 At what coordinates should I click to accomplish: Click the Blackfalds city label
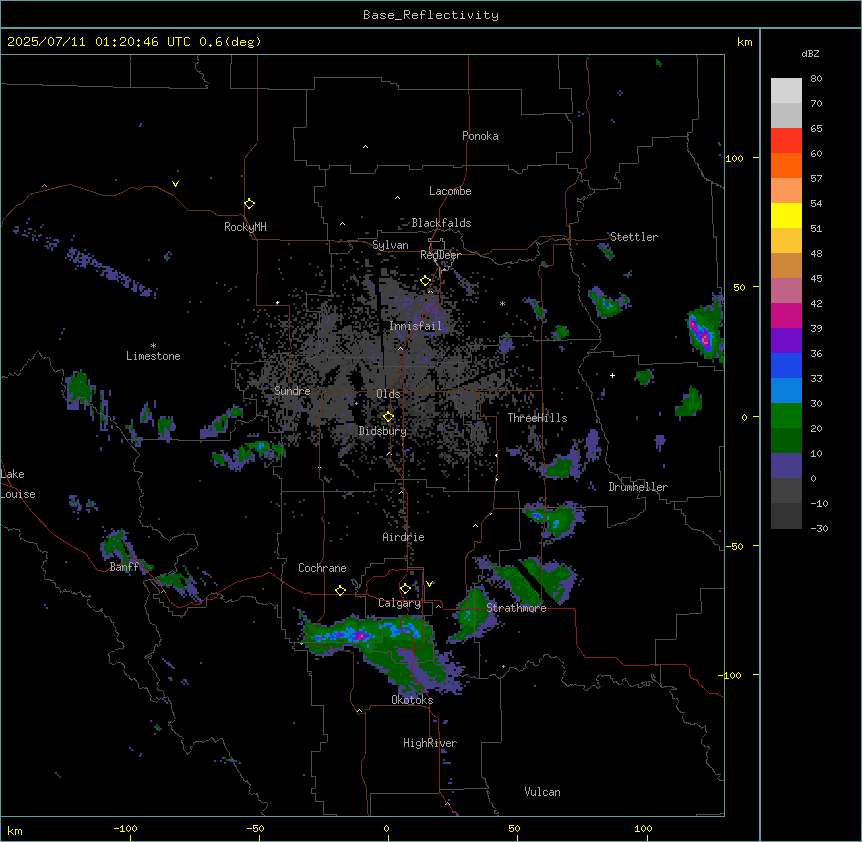pos(441,223)
